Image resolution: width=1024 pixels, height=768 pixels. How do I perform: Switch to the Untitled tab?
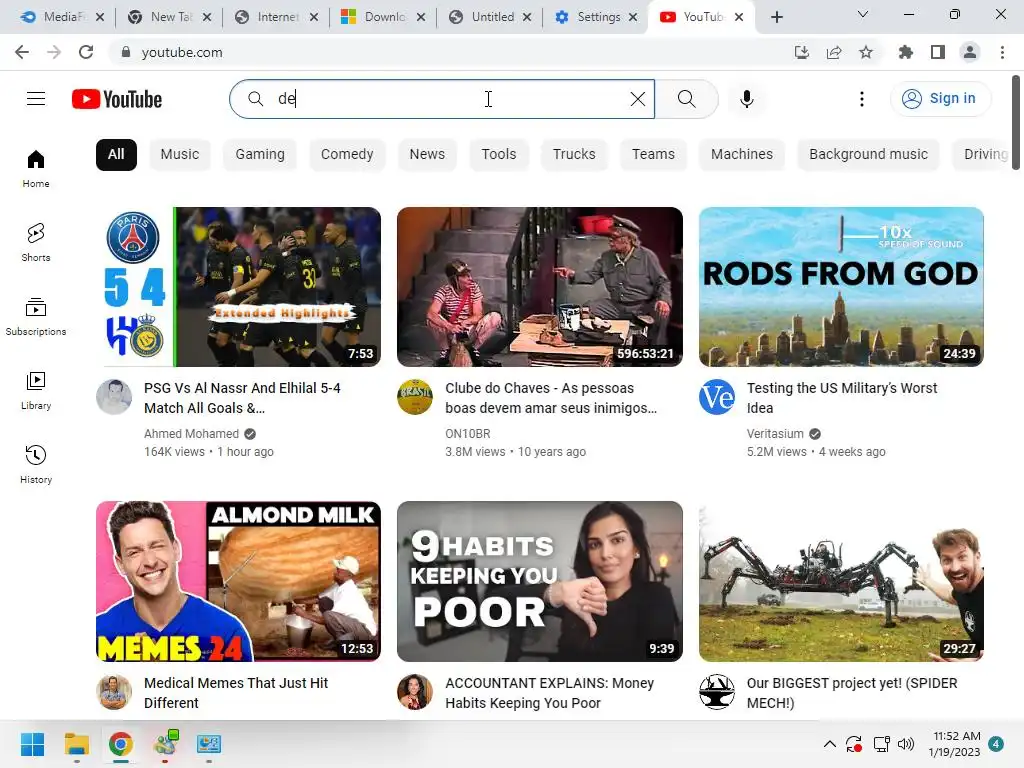(x=490, y=17)
